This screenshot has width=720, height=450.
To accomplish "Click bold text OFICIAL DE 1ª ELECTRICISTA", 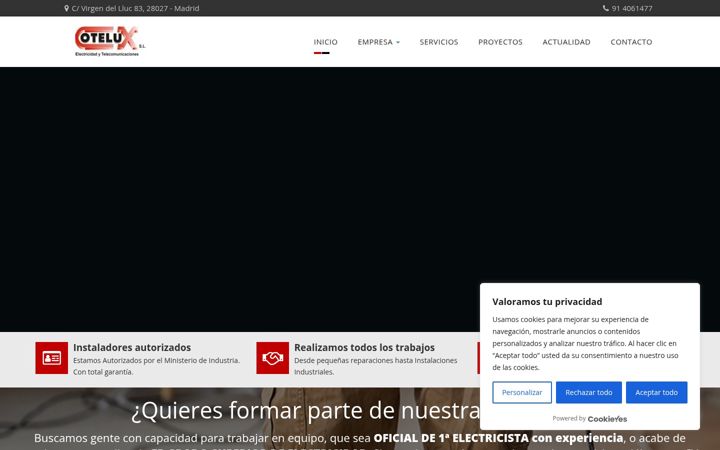I will [x=451, y=438].
